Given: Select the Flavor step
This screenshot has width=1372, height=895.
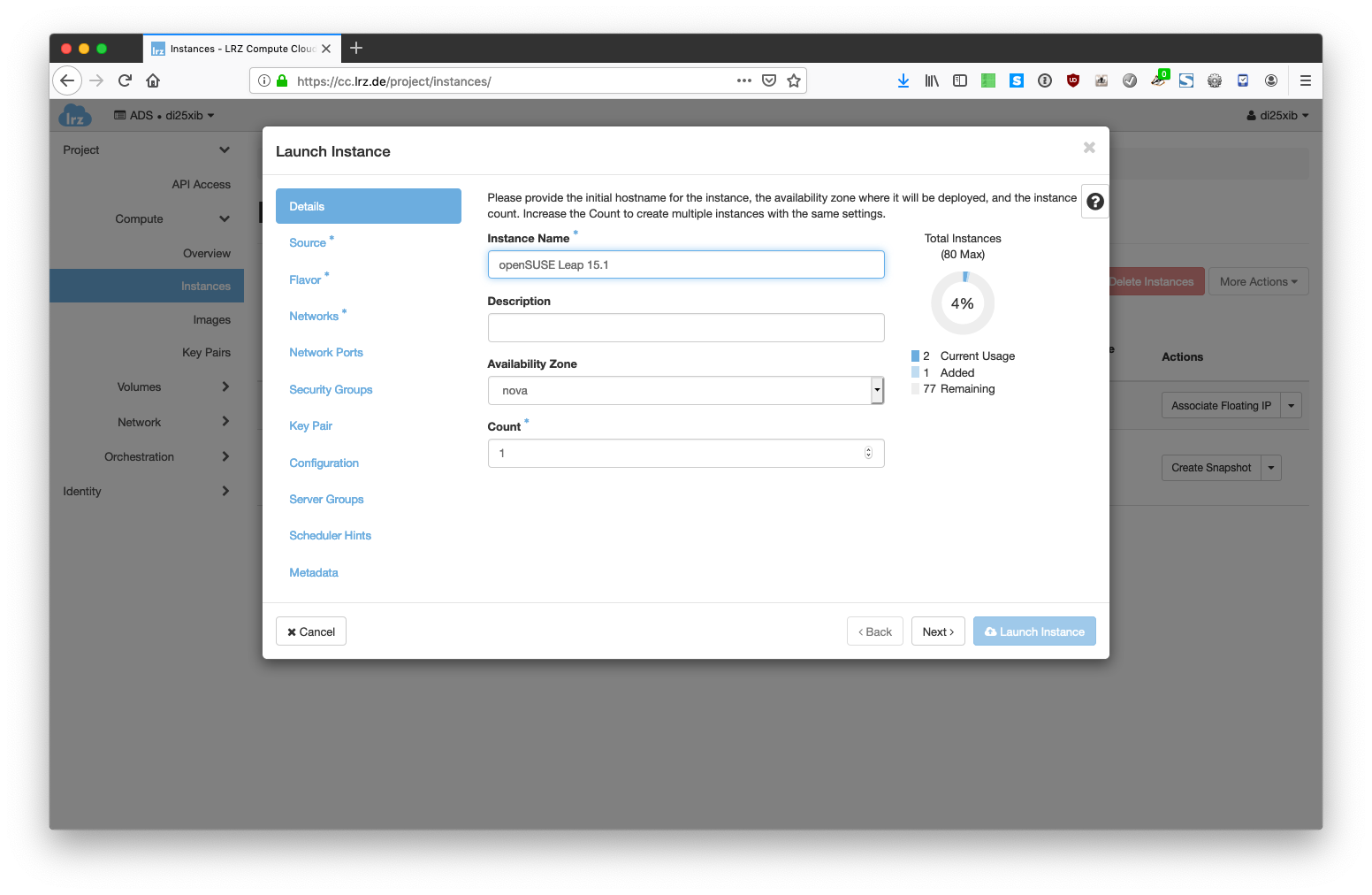Looking at the screenshot, I should (305, 280).
